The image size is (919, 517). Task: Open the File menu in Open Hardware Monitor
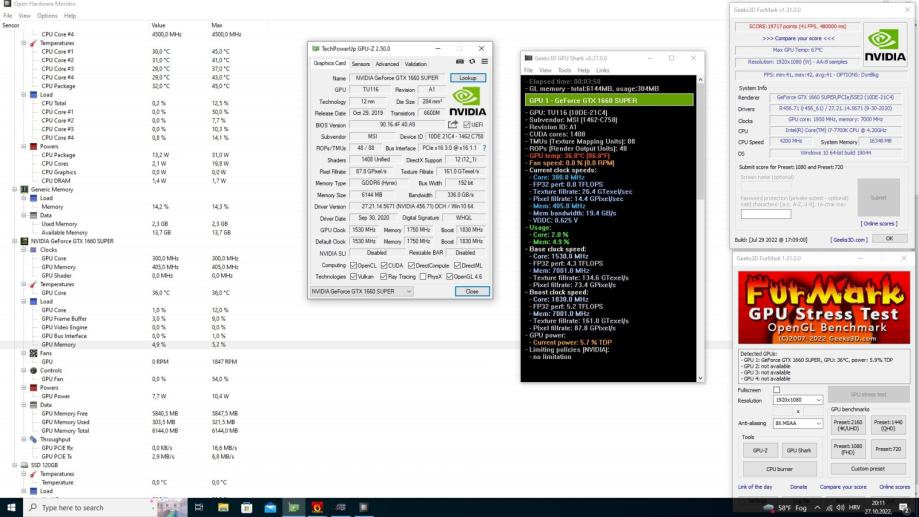point(8,16)
